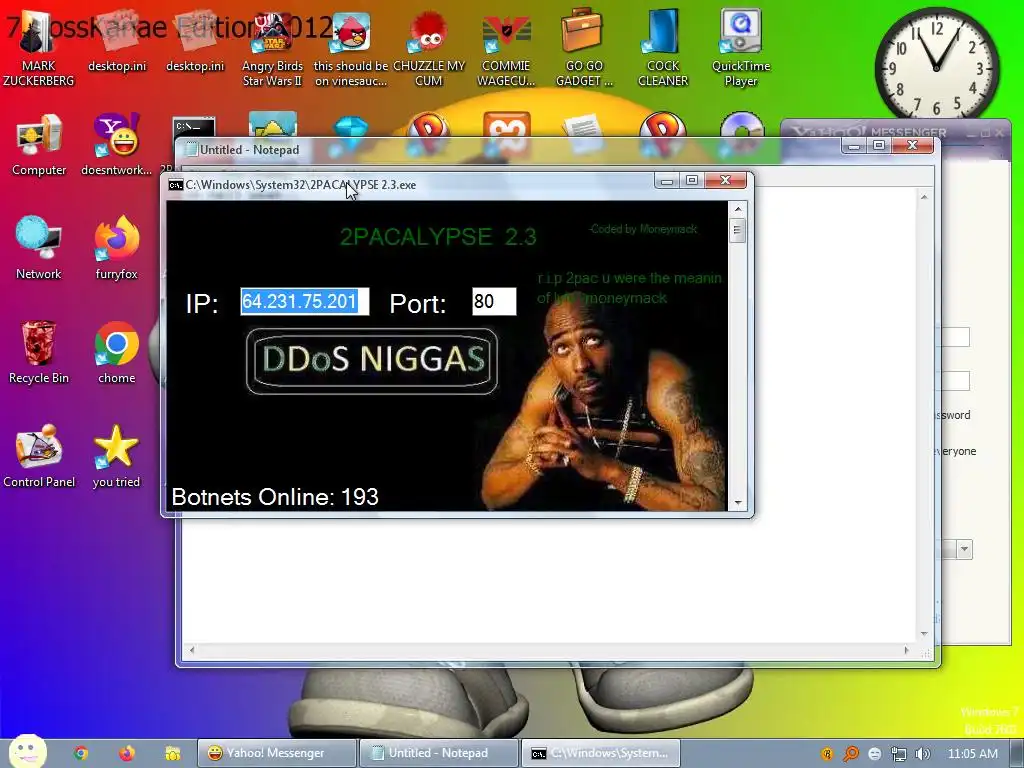Click the '2PACALYPSE 2.3' heading text
Viewport: 1024px width, 768px height.
[438, 236]
